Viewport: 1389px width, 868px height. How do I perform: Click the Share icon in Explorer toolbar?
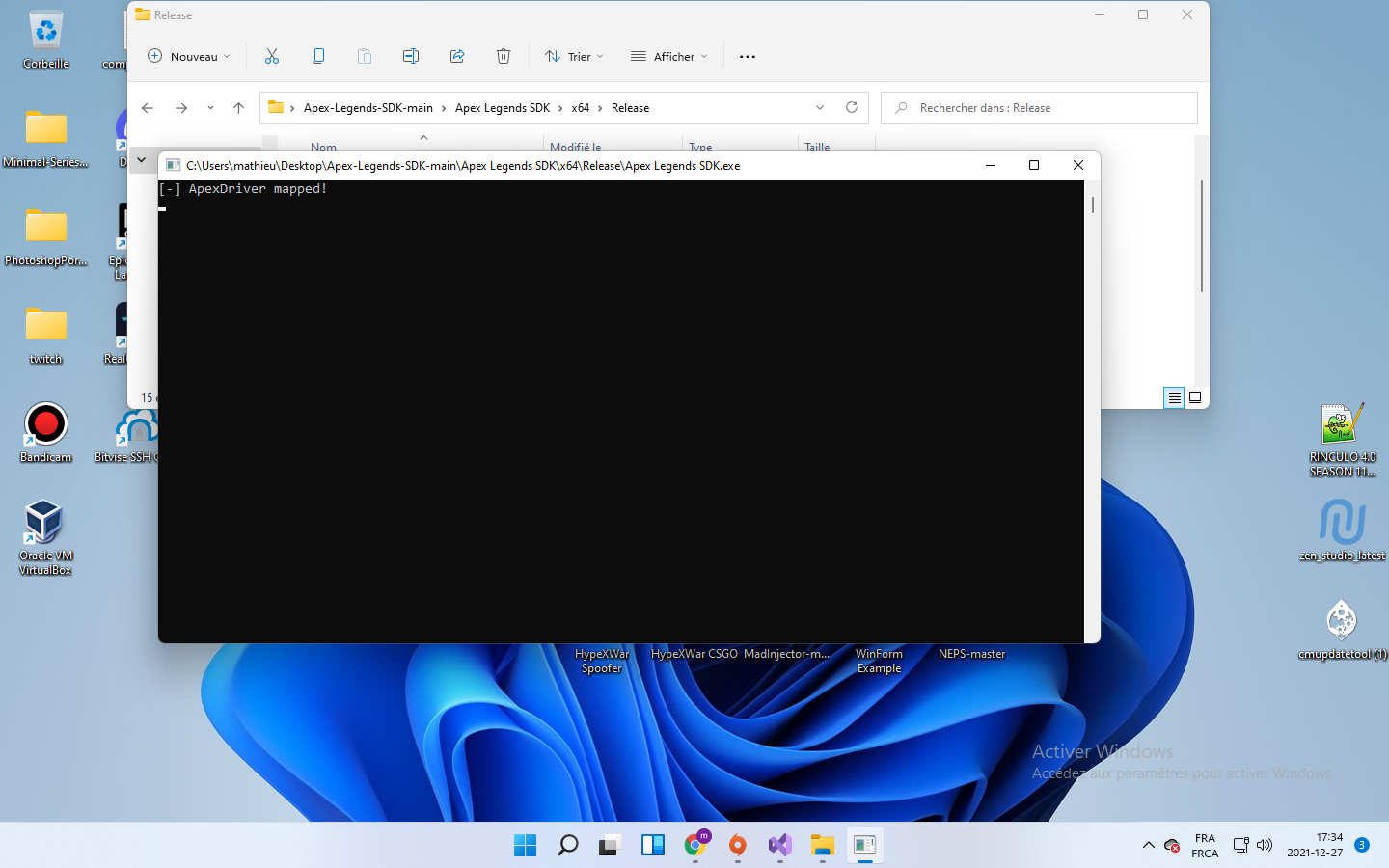point(457,57)
